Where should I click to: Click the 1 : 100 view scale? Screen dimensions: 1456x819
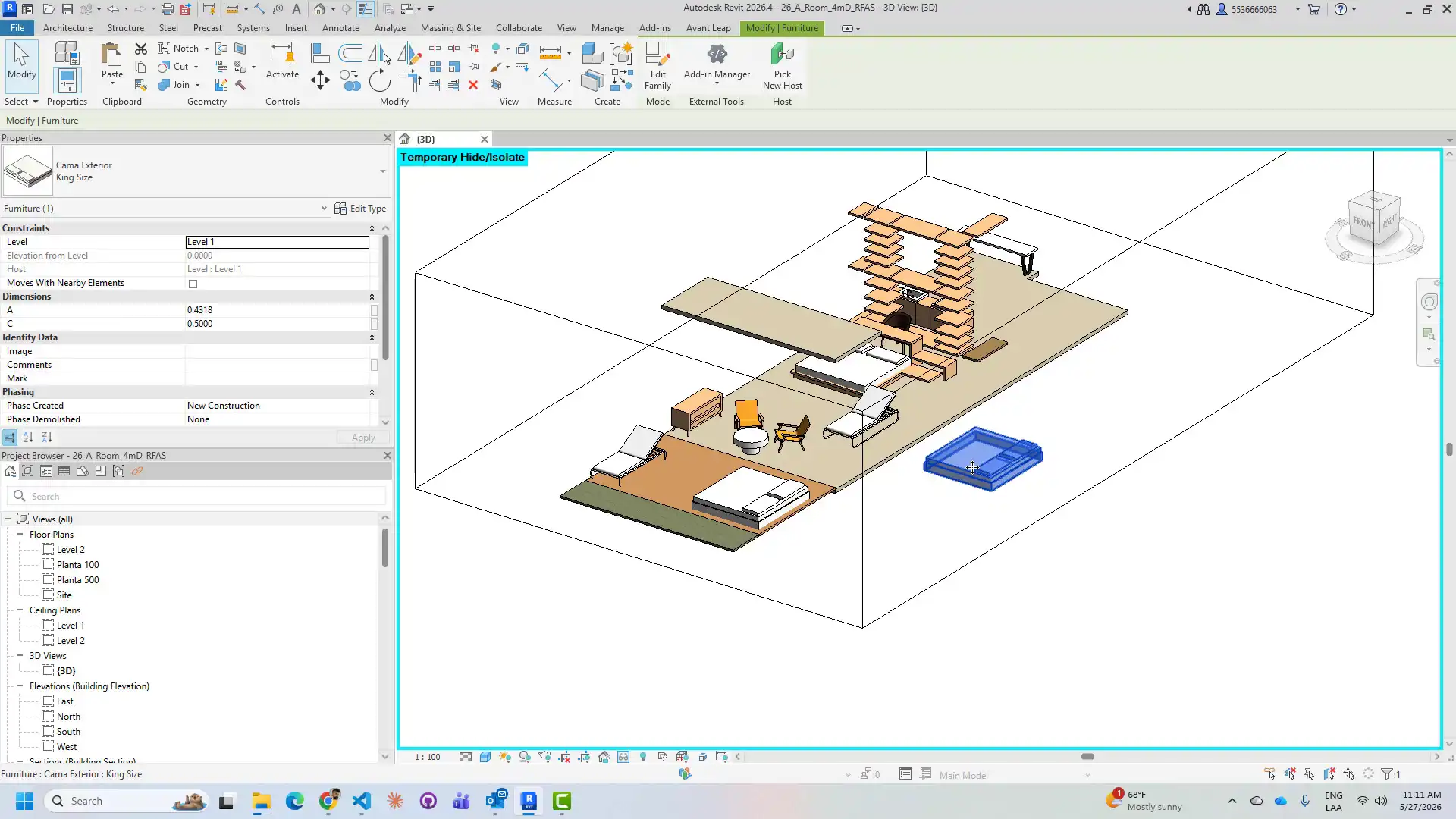point(428,757)
